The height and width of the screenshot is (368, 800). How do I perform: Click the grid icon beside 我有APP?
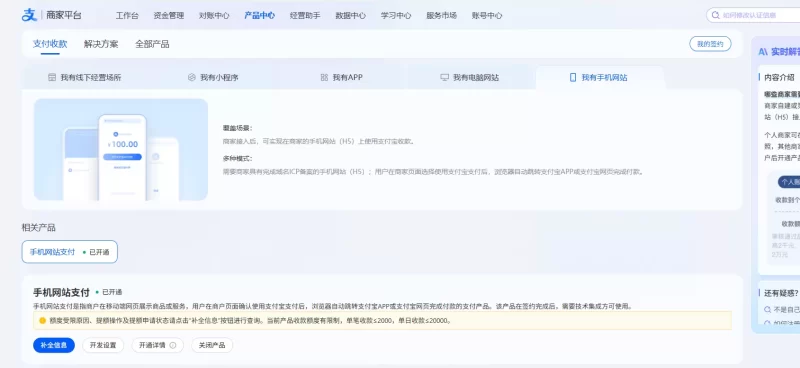point(324,78)
